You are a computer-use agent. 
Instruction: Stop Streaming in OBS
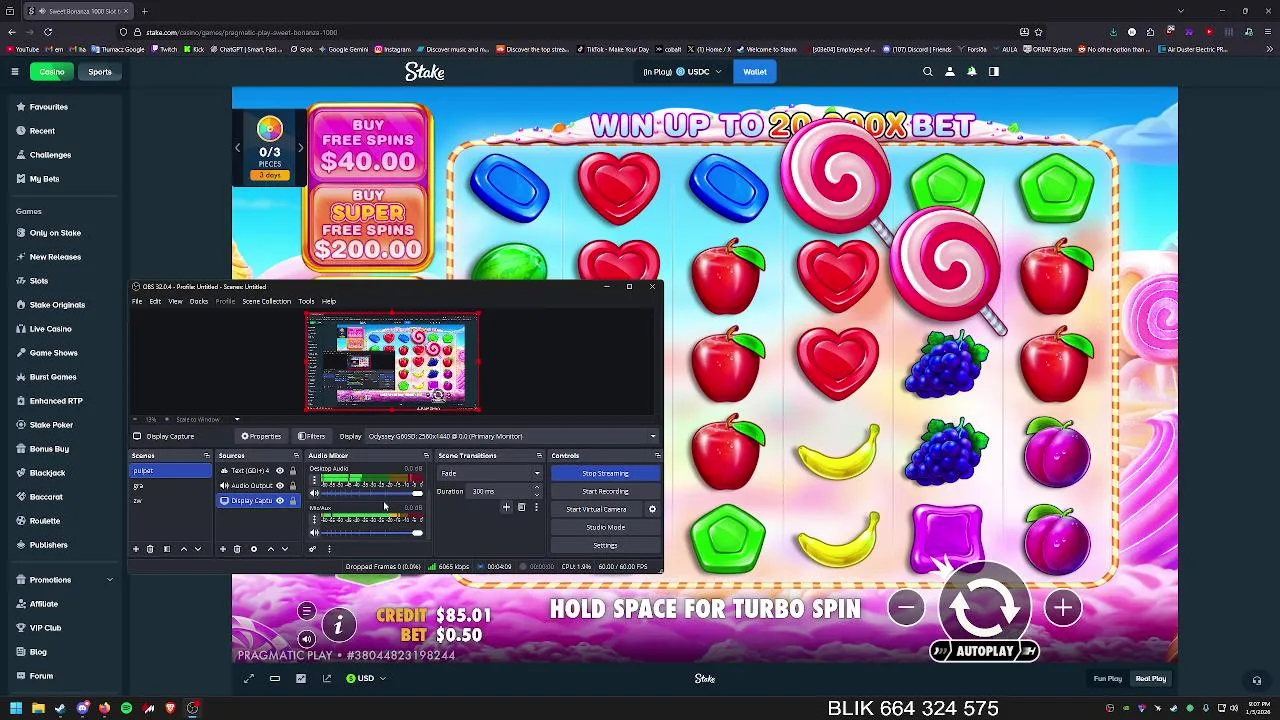coord(605,474)
